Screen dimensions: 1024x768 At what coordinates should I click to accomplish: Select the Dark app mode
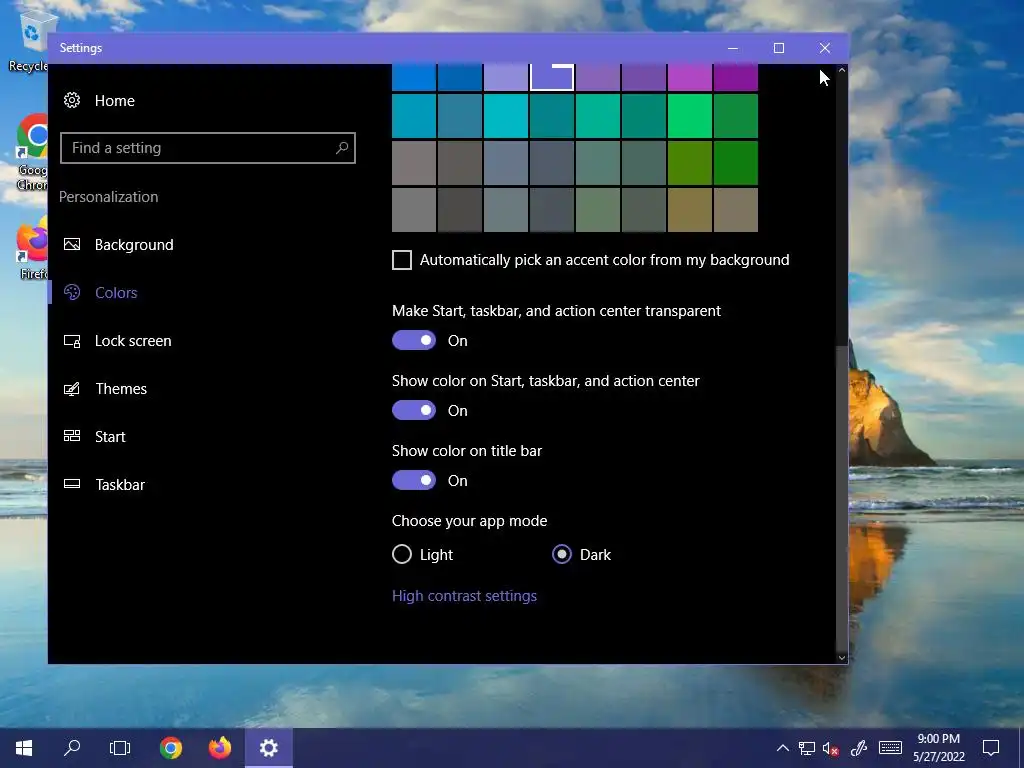click(562, 554)
